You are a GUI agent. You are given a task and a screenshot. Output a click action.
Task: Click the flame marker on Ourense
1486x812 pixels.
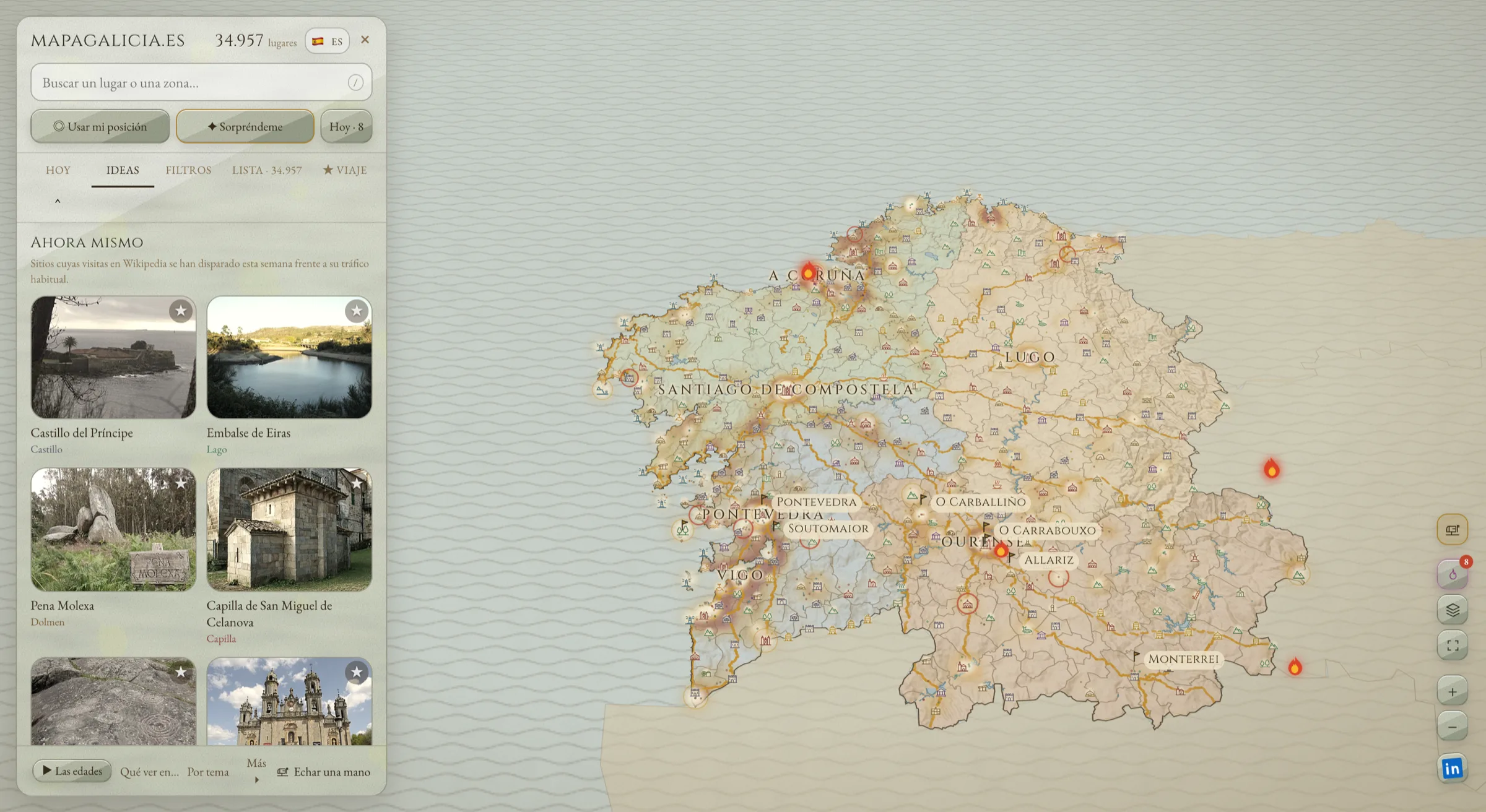pyautogui.click(x=1001, y=549)
